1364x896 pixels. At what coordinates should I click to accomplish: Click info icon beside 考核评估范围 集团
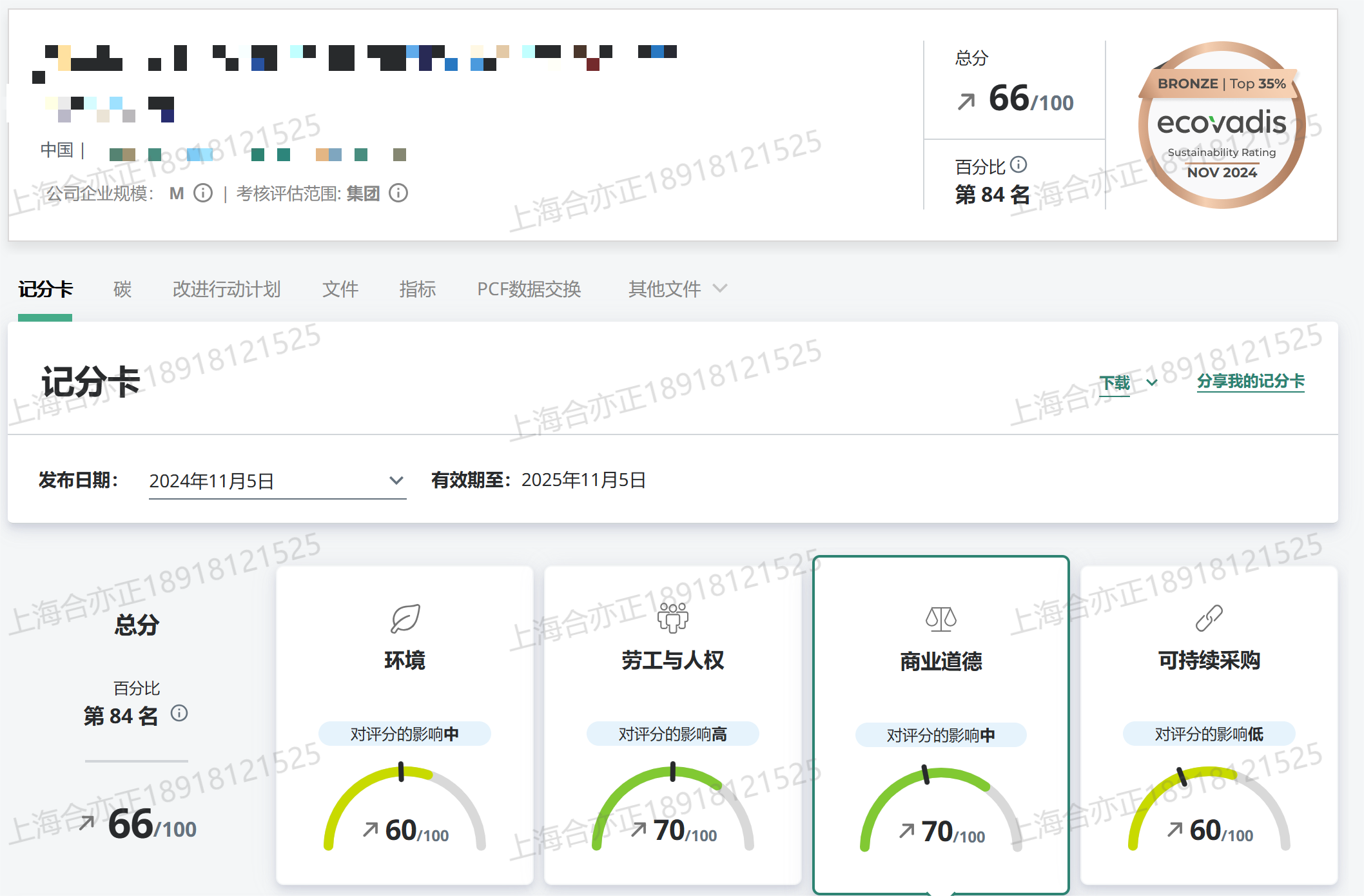[x=398, y=193]
